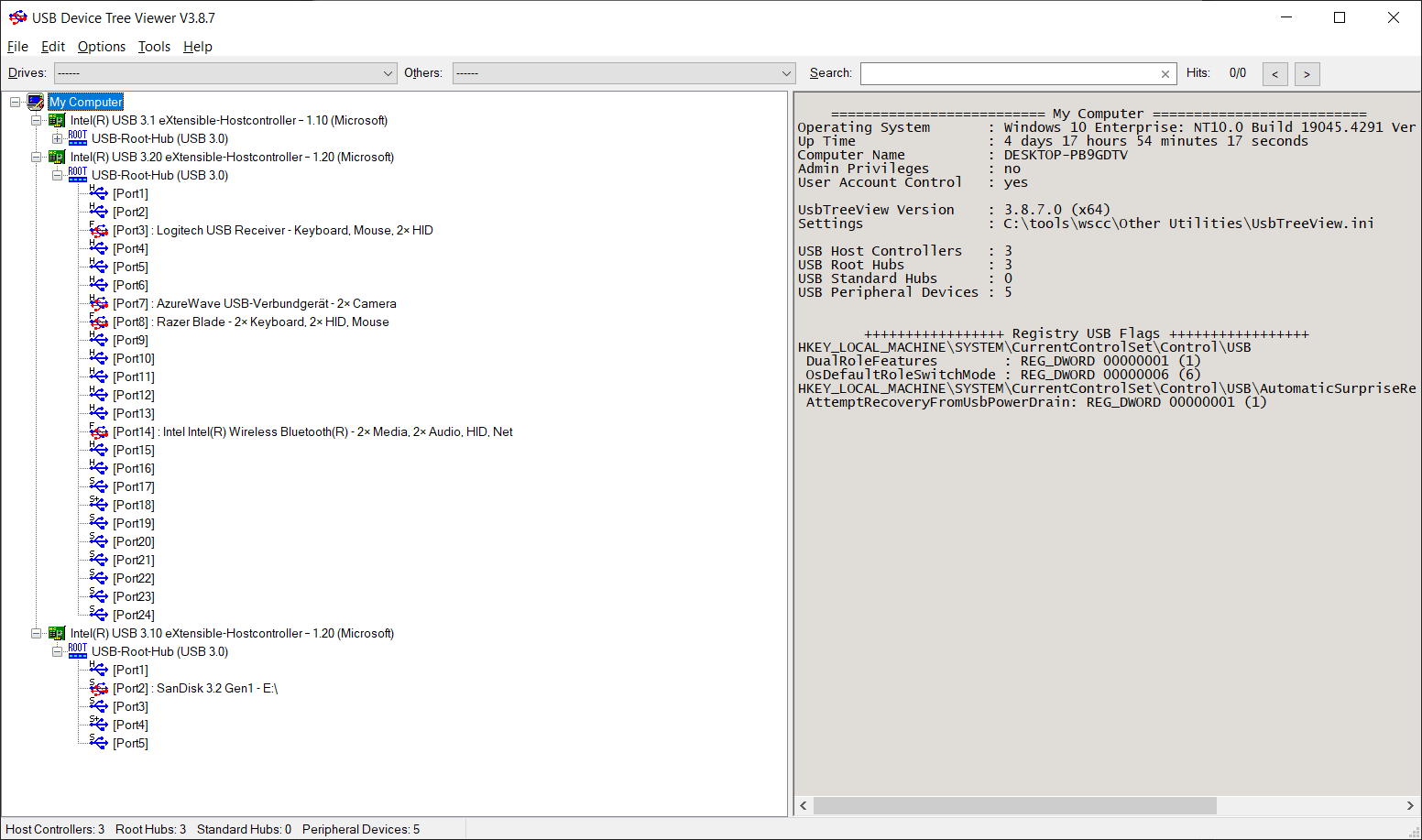Go to next search hit
This screenshot has height=840, width=1422.
[1307, 74]
